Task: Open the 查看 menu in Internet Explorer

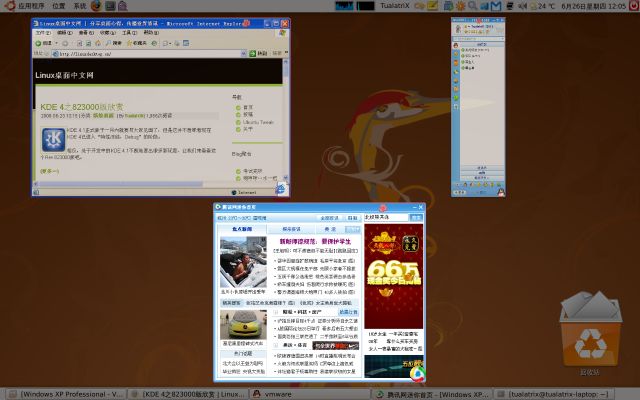Action: 86,33
